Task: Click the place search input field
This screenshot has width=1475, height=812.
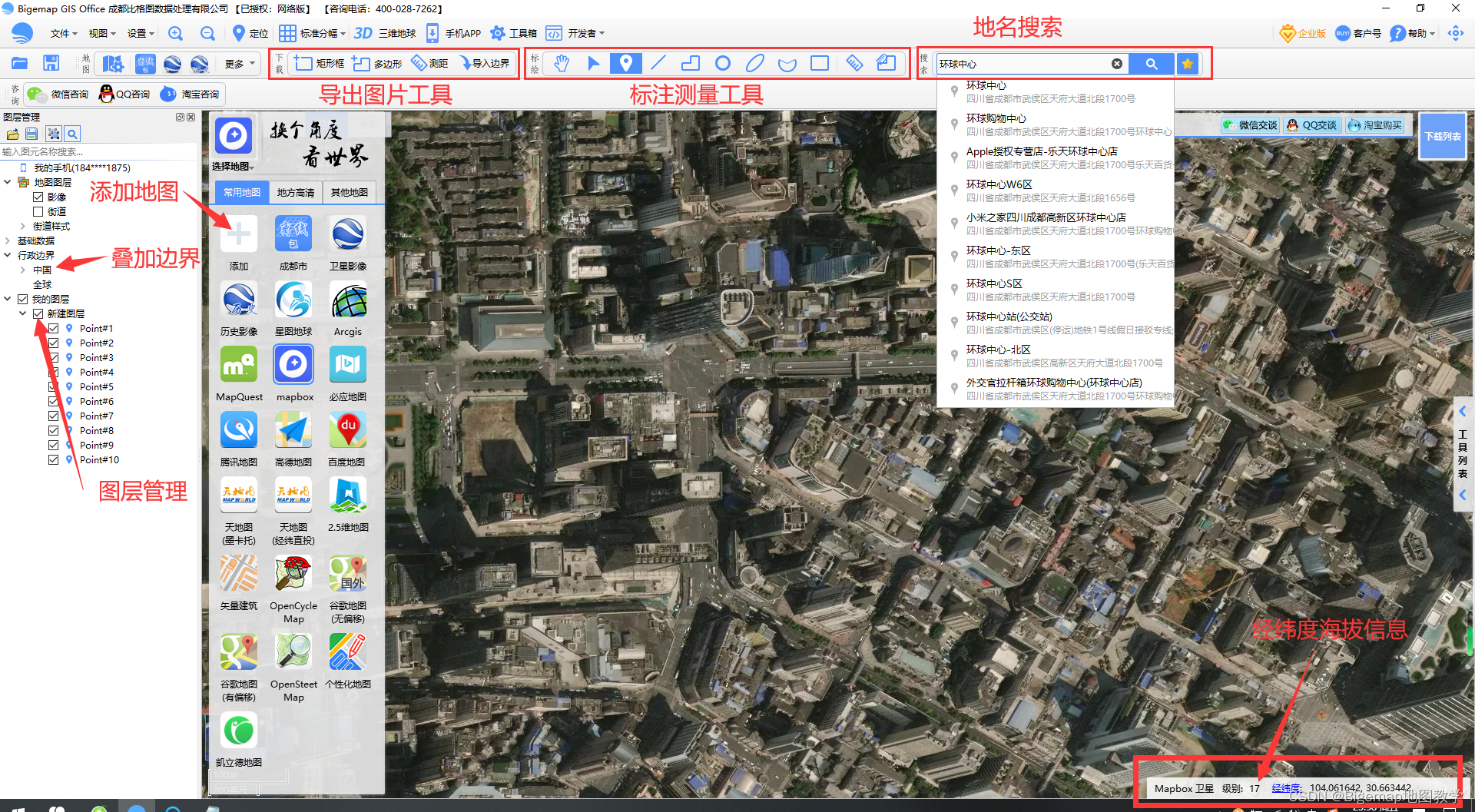Action: tap(1023, 64)
